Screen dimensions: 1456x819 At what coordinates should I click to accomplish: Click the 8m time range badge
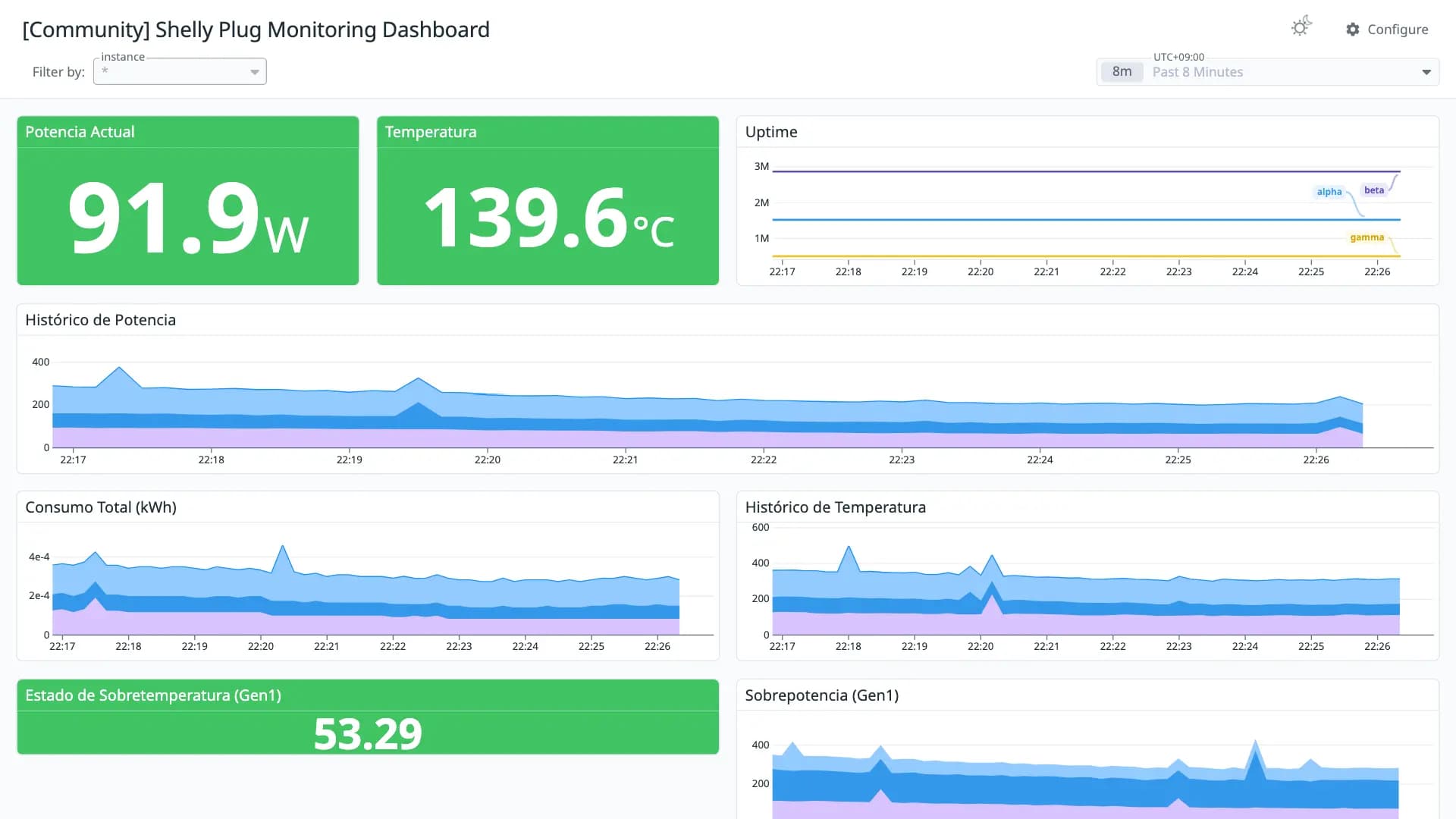1122,72
